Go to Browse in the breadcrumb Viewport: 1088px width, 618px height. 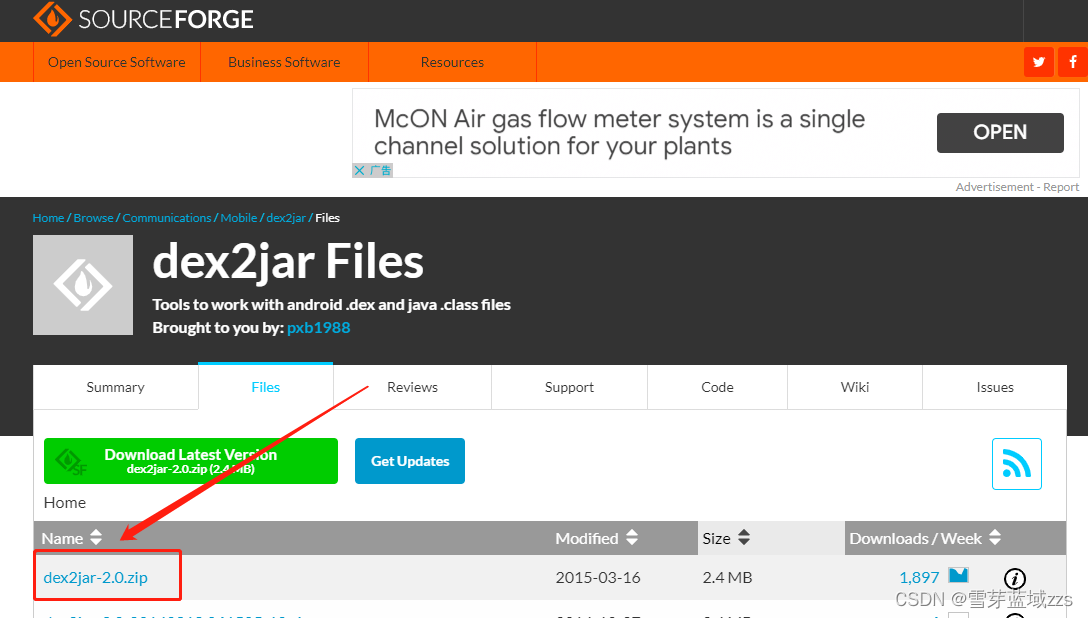click(94, 218)
